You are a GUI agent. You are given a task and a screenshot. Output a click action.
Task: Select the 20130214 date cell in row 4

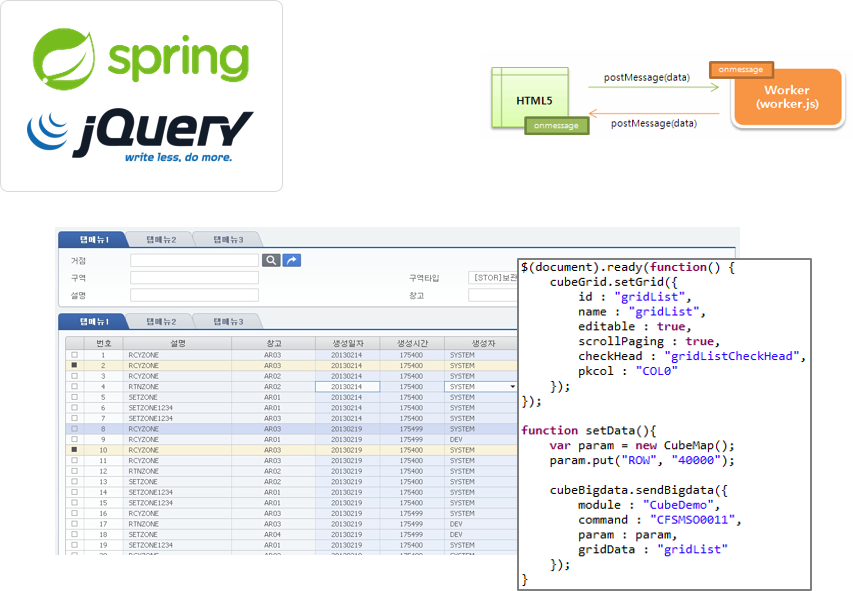click(x=347, y=386)
